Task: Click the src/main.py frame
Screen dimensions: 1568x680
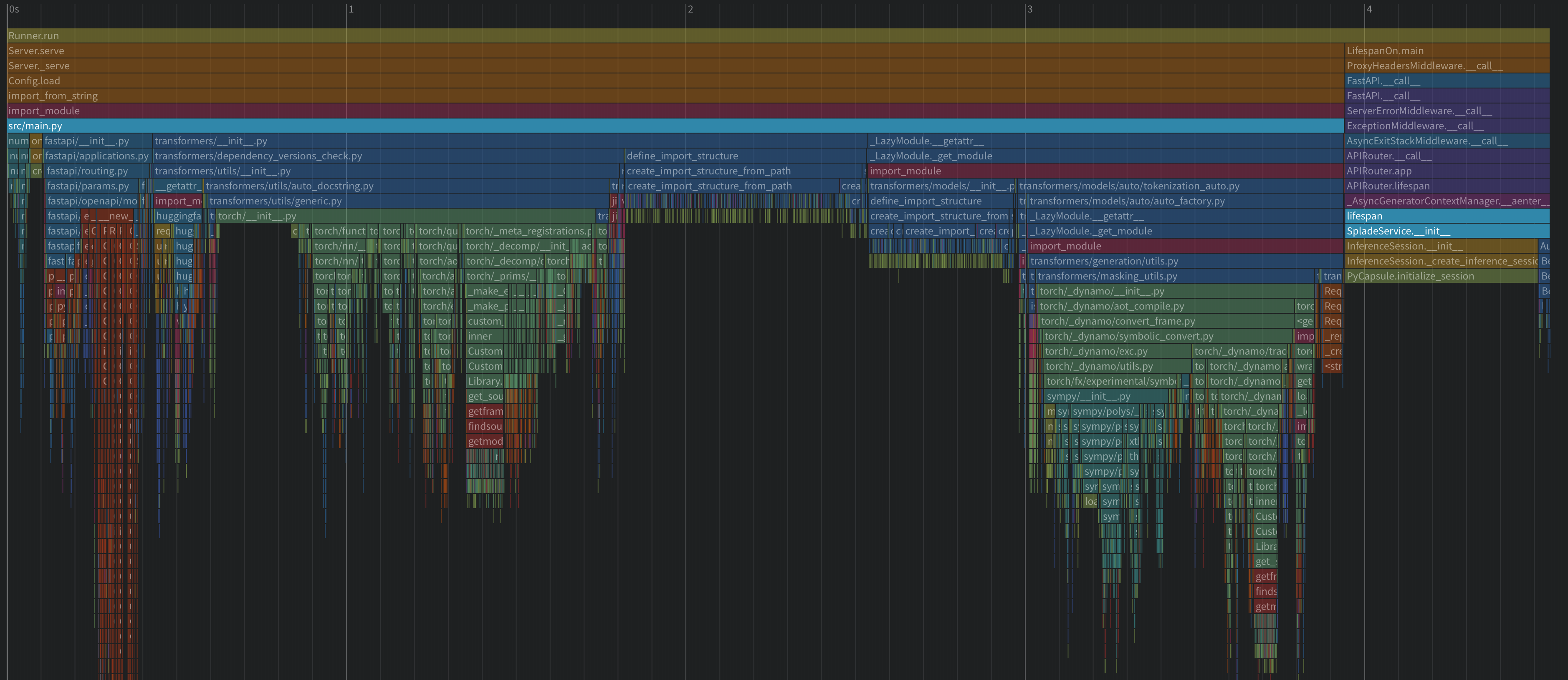Action: [x=670, y=126]
